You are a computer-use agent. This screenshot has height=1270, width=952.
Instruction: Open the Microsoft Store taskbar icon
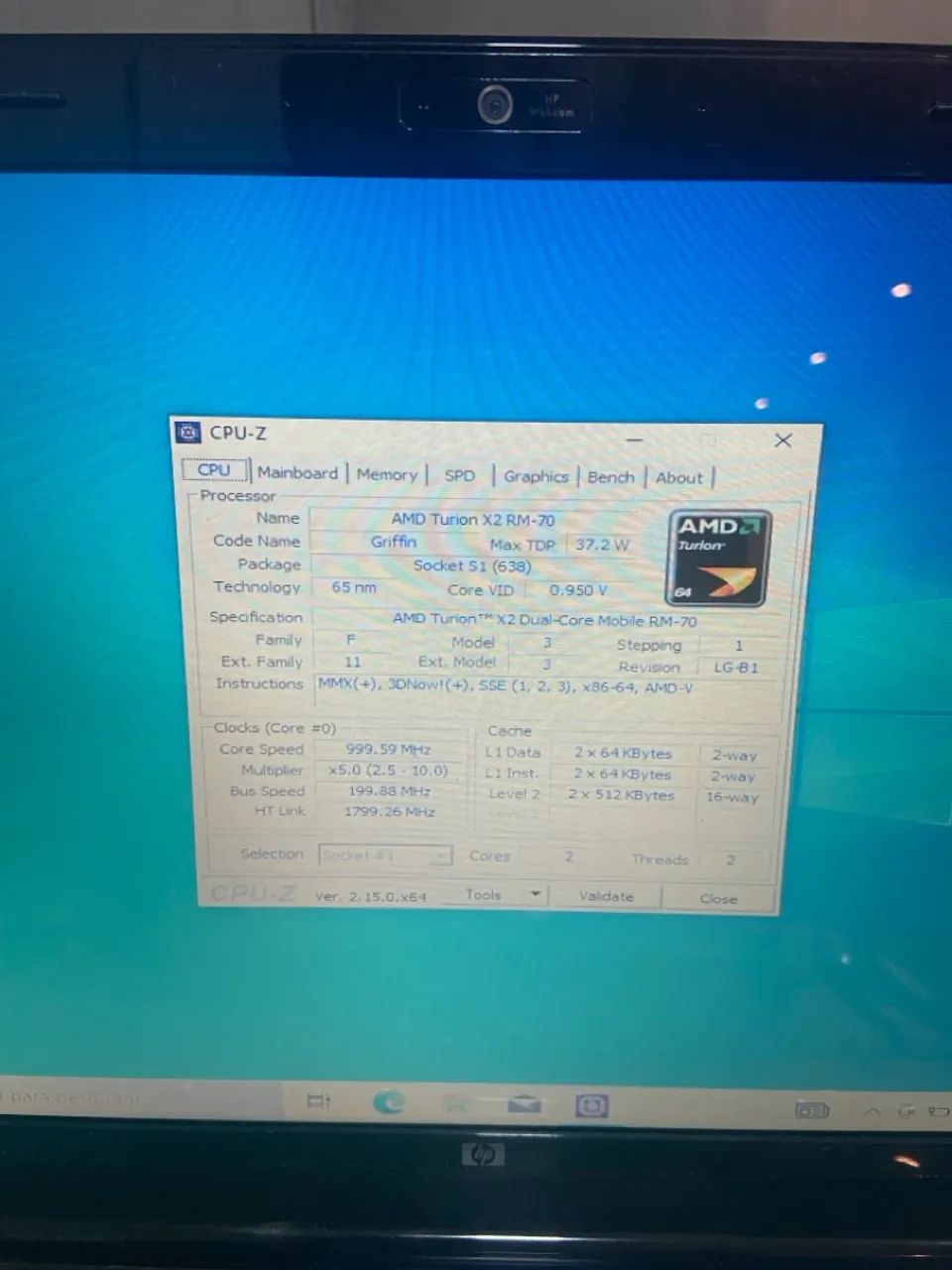pyautogui.click(x=456, y=1103)
